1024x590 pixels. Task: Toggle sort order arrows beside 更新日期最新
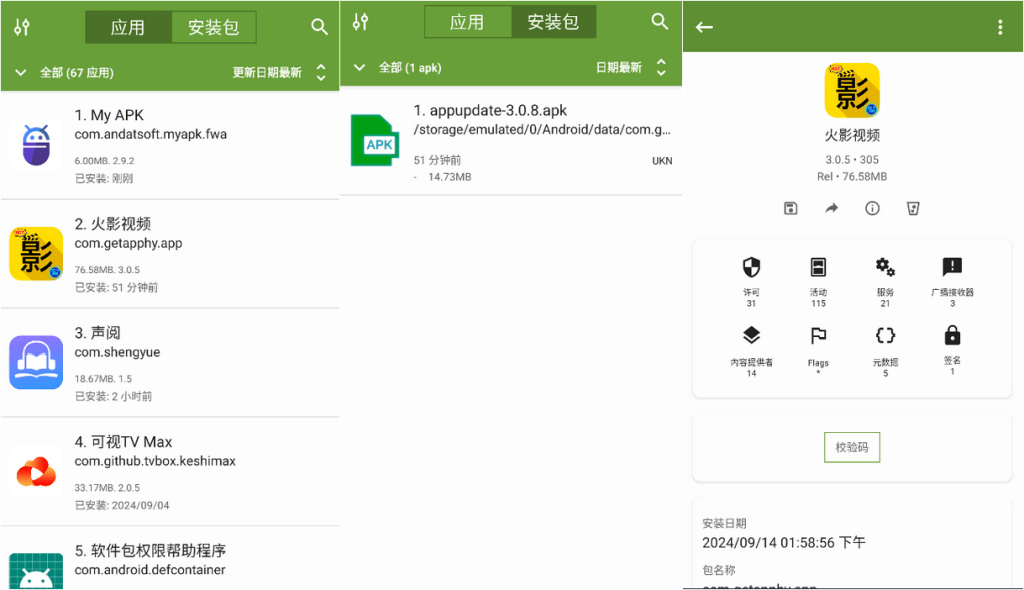click(x=321, y=72)
